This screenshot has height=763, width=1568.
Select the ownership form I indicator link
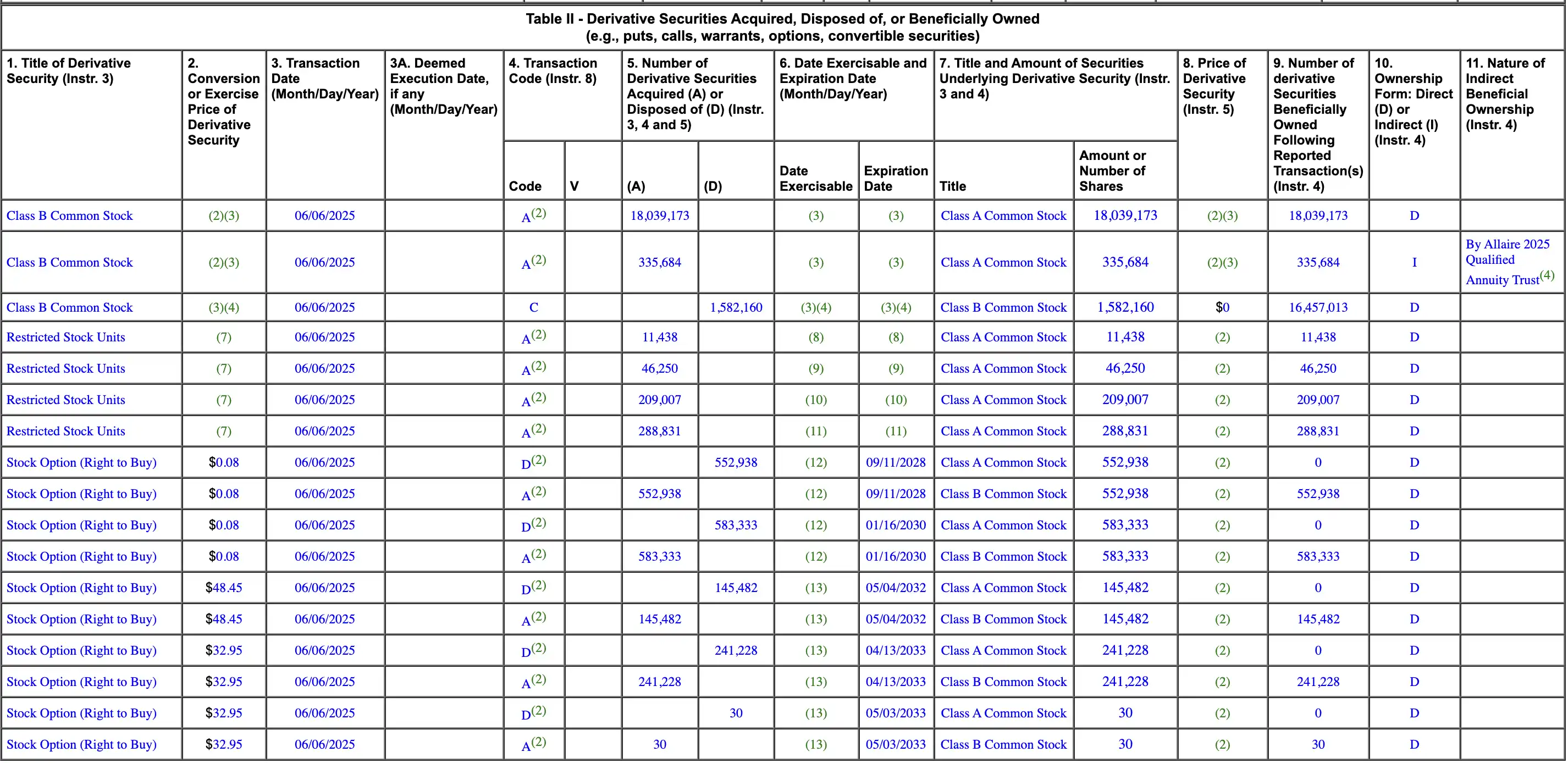coord(1414,262)
